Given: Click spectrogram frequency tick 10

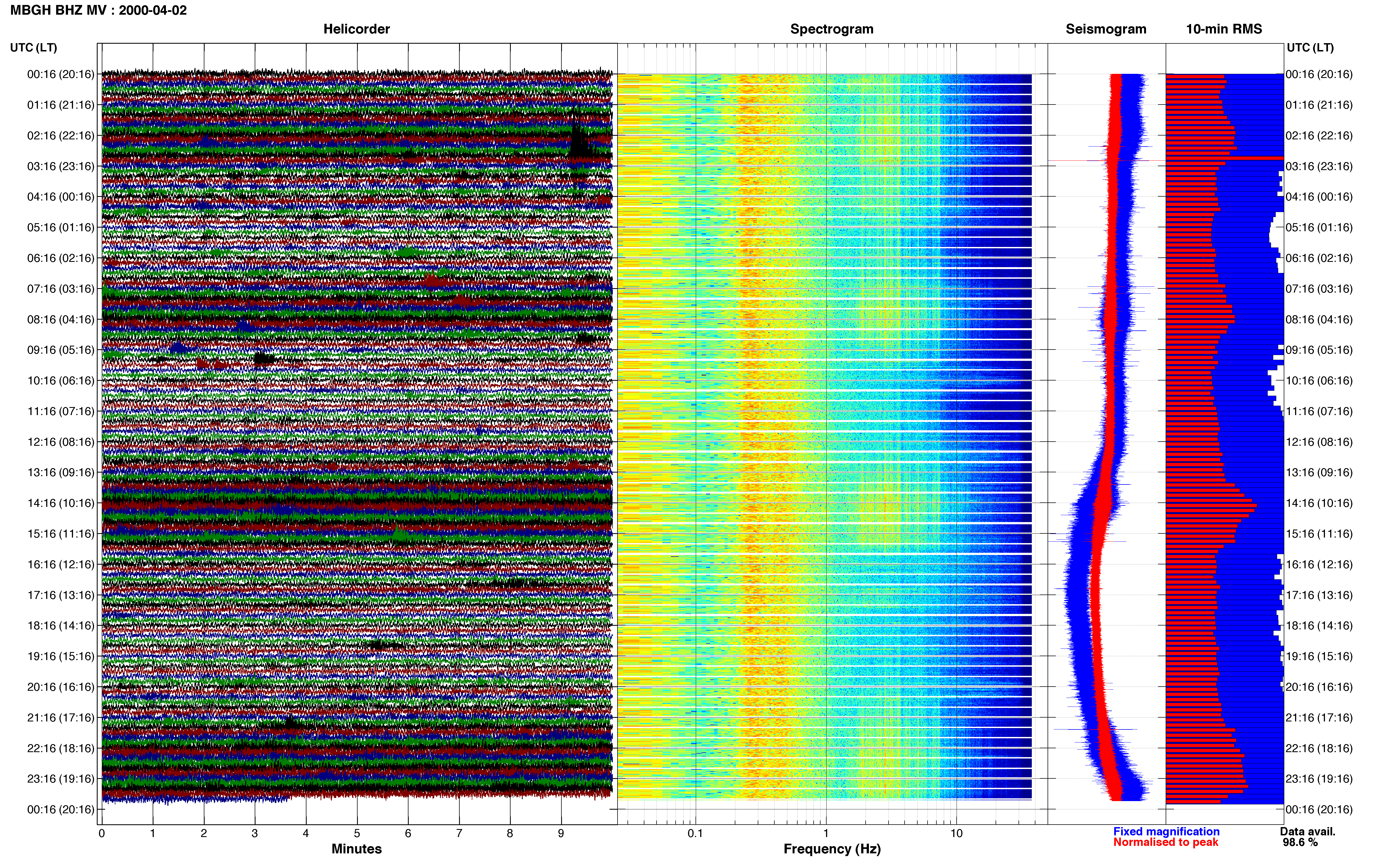Looking at the screenshot, I should click(956, 833).
